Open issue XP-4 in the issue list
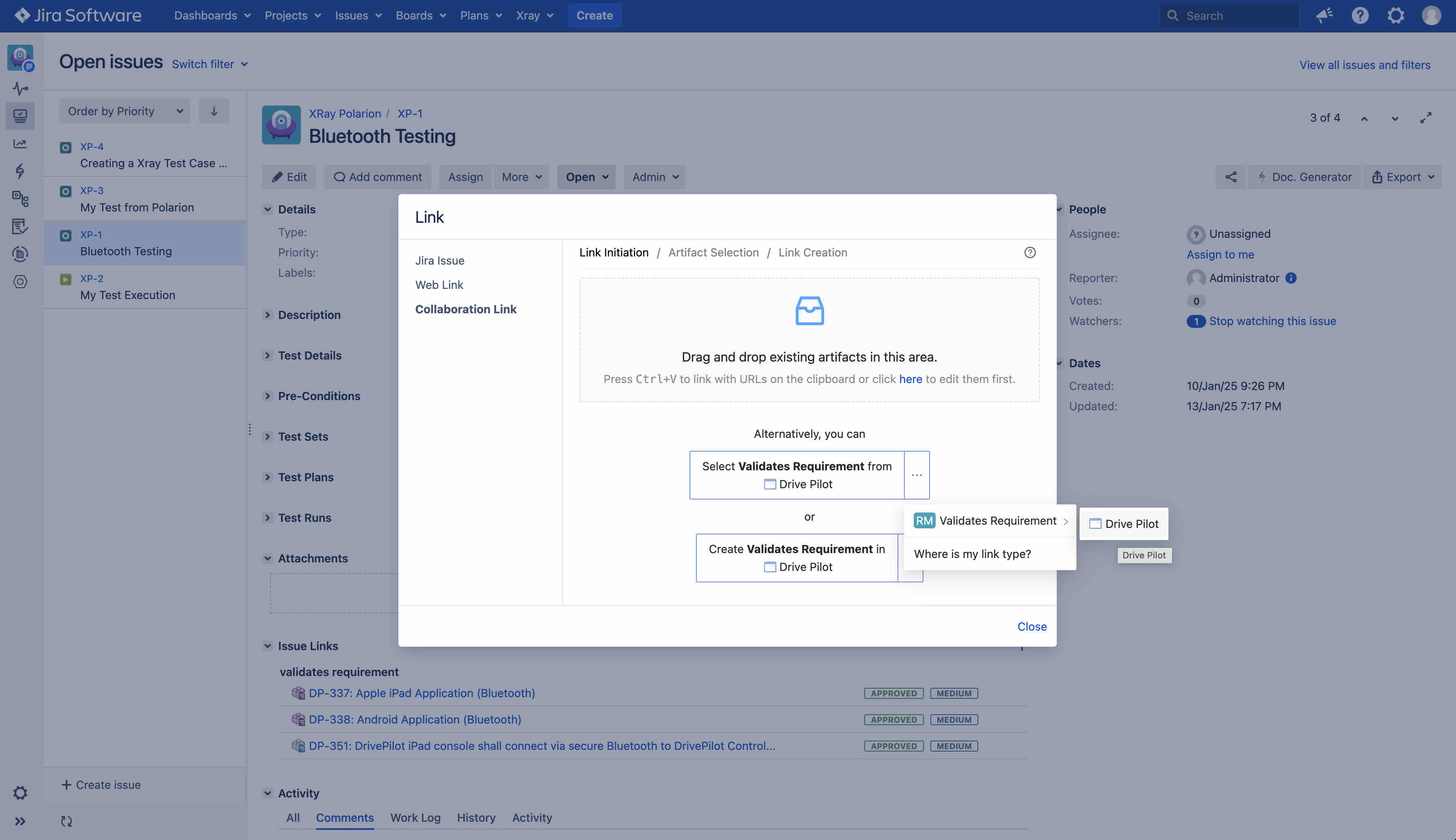Viewport: 1456px width, 840px height. (145, 155)
